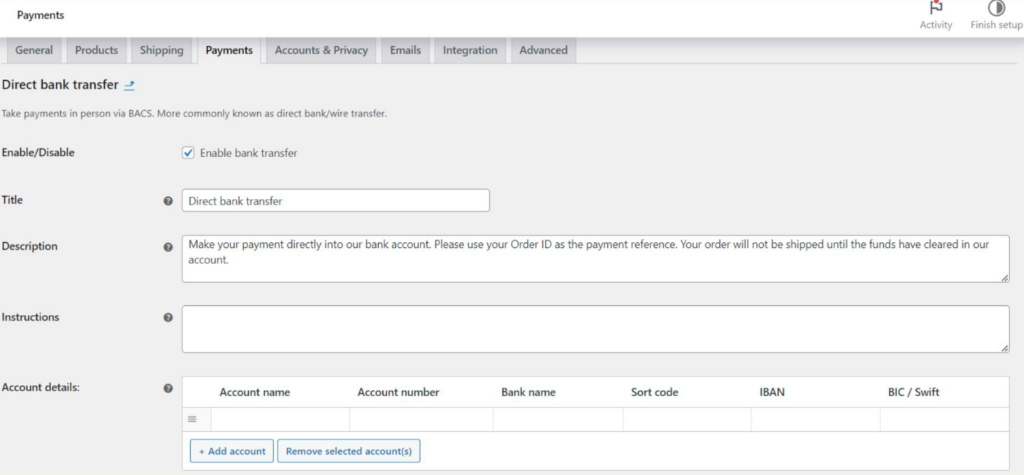Click into the Title text field

pyautogui.click(x=335, y=201)
